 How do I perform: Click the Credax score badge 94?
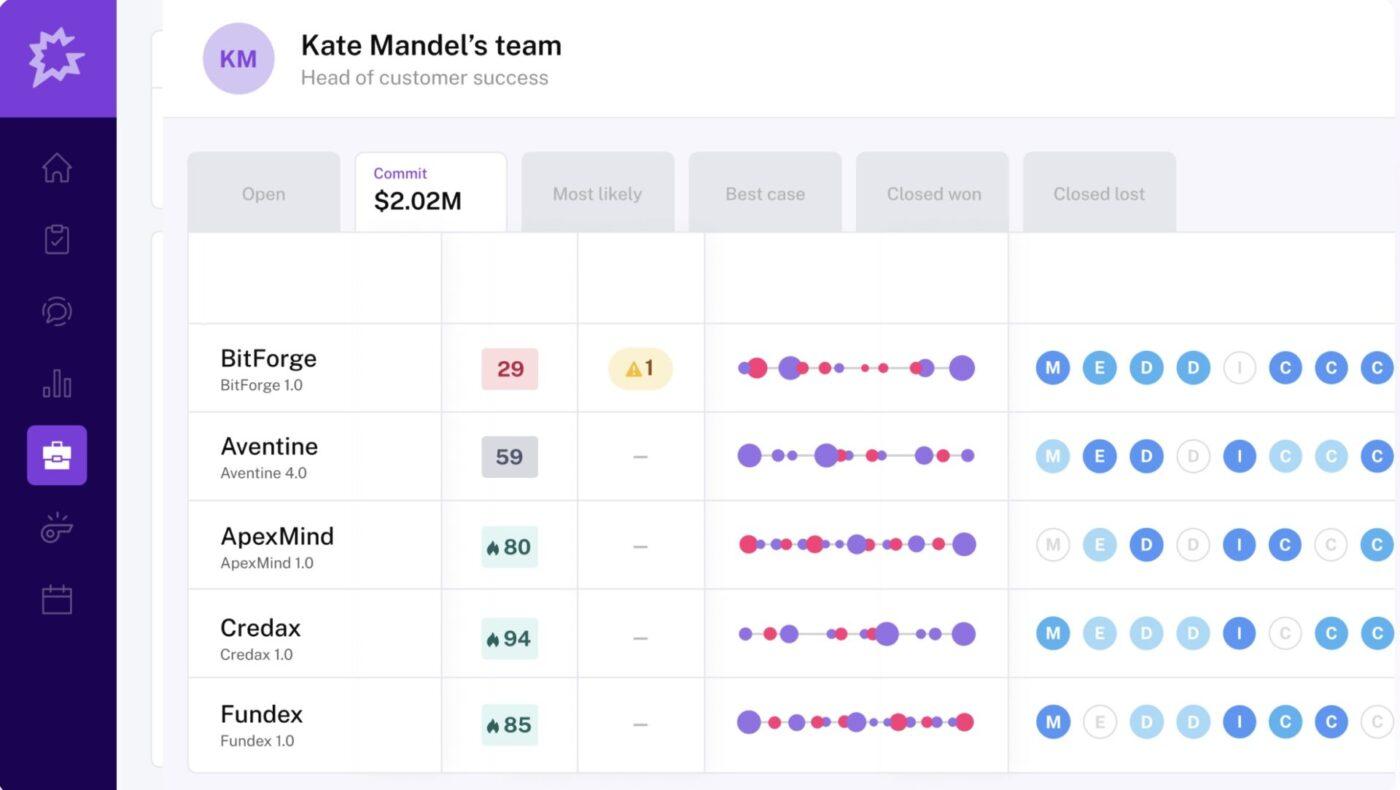(x=509, y=639)
